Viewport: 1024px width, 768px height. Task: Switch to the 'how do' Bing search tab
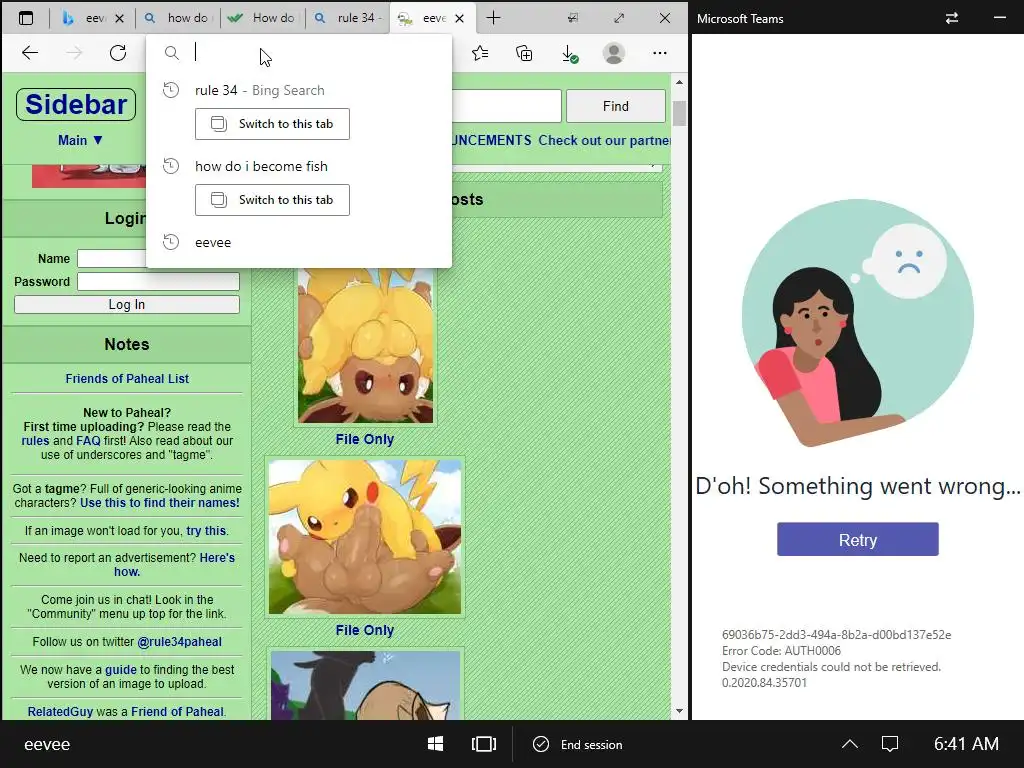pos(178,18)
